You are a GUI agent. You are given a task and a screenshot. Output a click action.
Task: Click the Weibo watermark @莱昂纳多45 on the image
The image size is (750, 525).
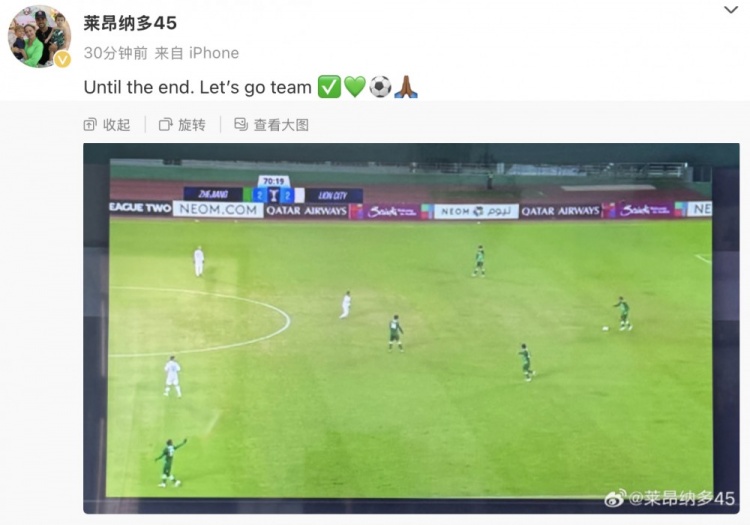670,498
